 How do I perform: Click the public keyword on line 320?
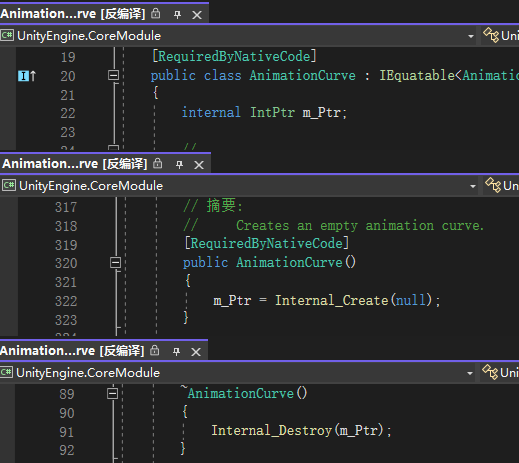tap(205, 263)
